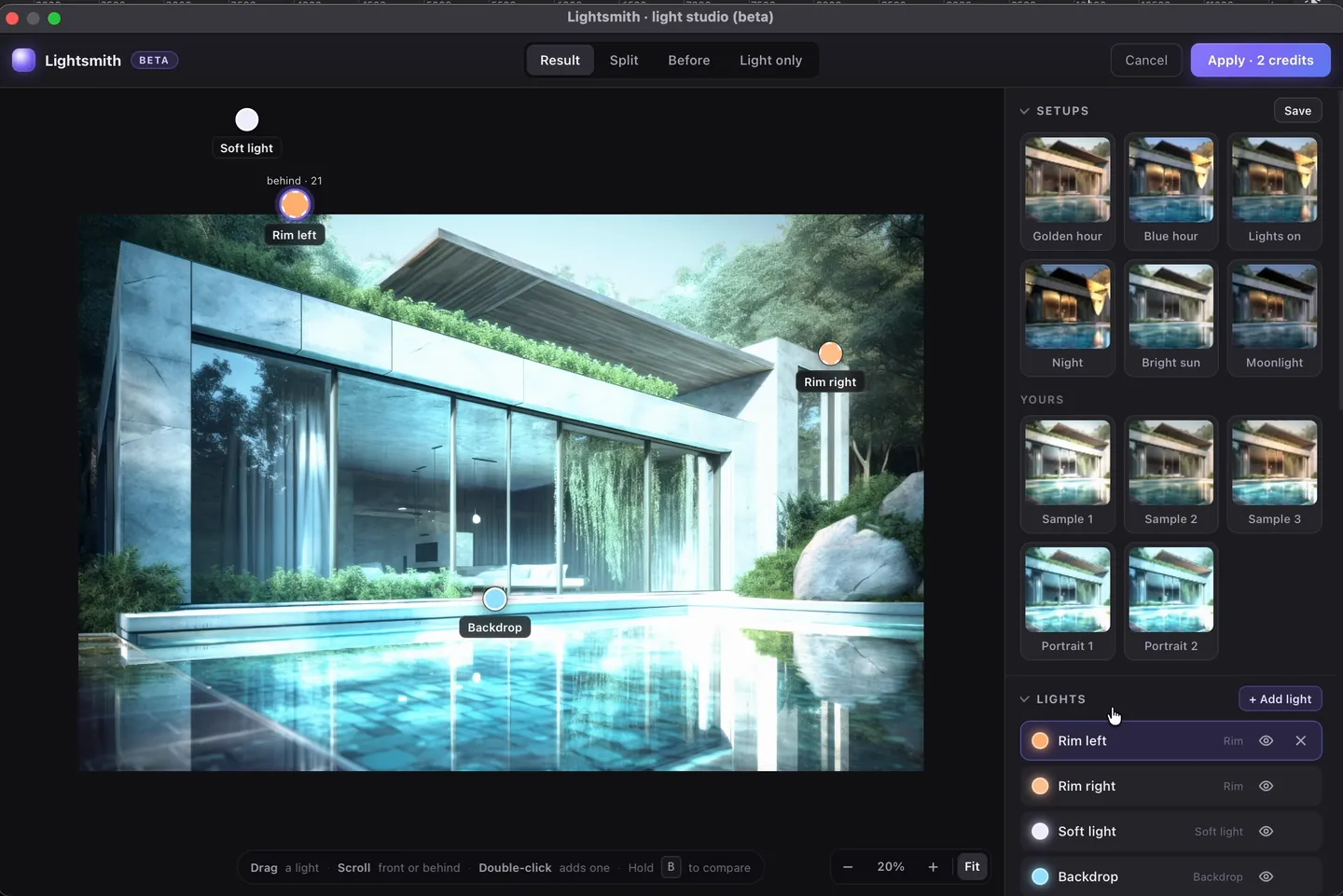Save the current setup
The width and height of the screenshot is (1343, 896).
1297,111
